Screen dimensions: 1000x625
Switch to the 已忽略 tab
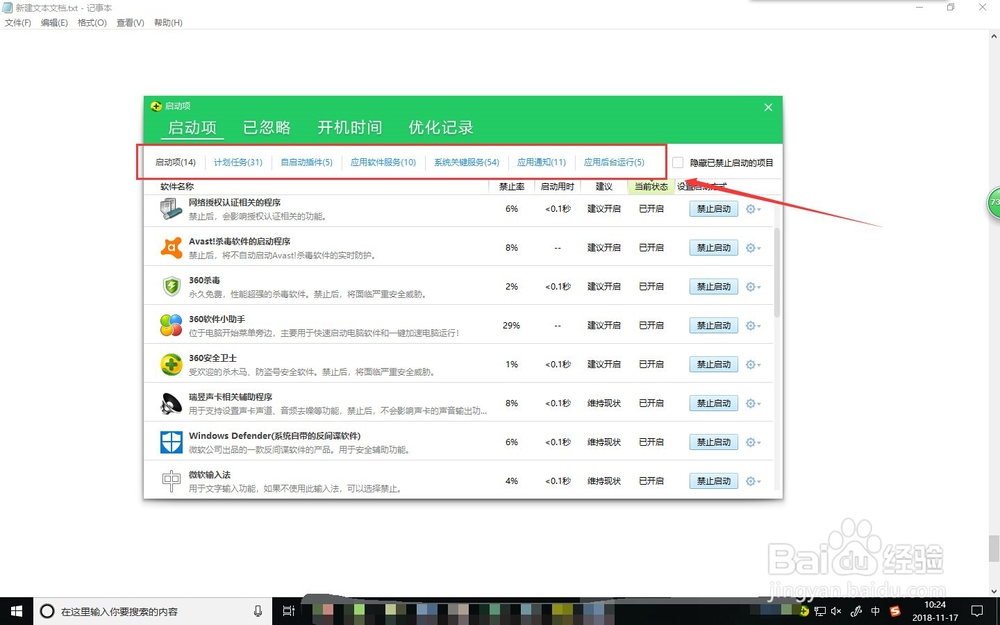point(266,127)
